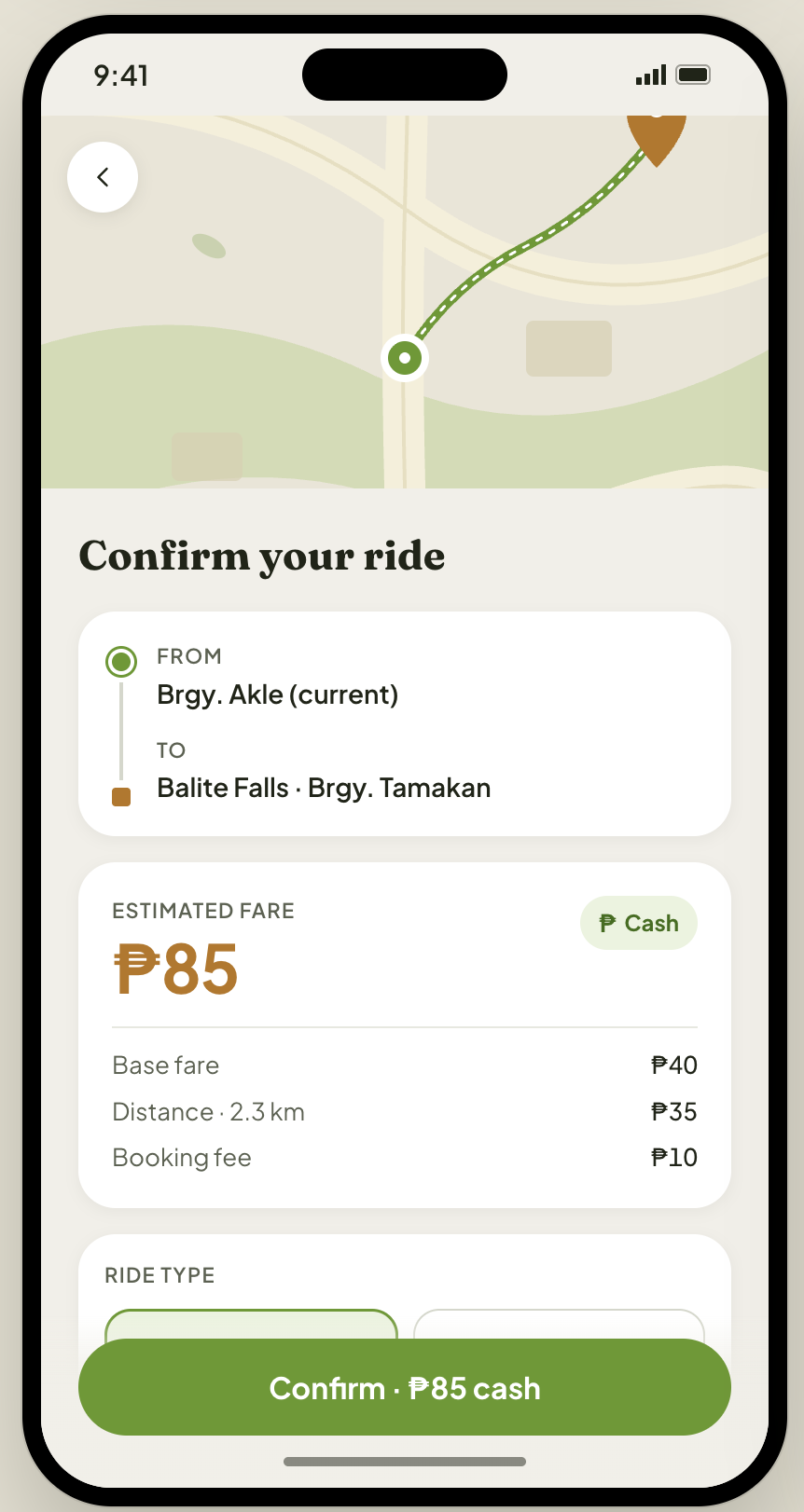Tap the Distance 2.3 km row

(x=405, y=1112)
